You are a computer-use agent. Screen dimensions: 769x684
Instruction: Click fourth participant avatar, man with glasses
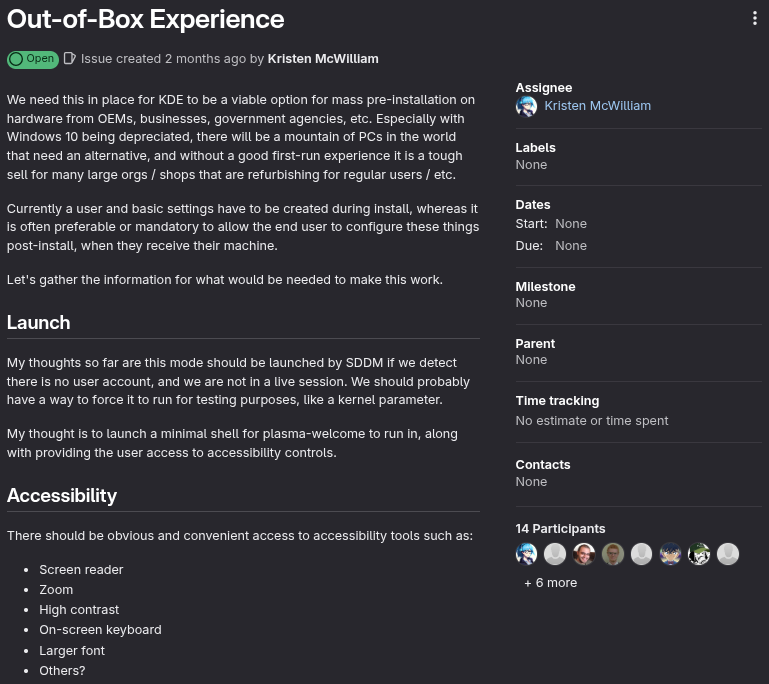click(613, 554)
